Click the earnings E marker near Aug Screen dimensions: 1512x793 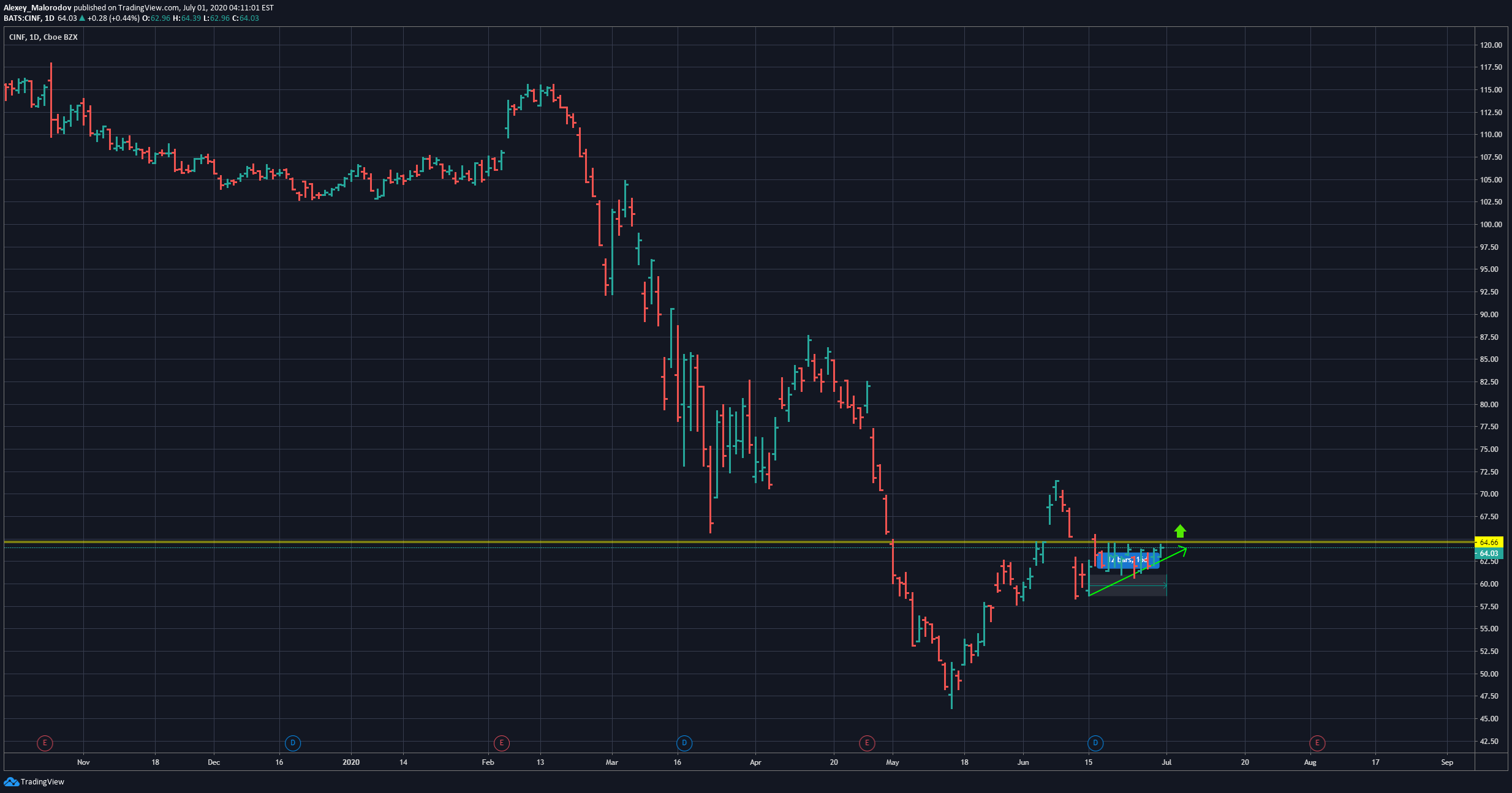tap(1317, 743)
